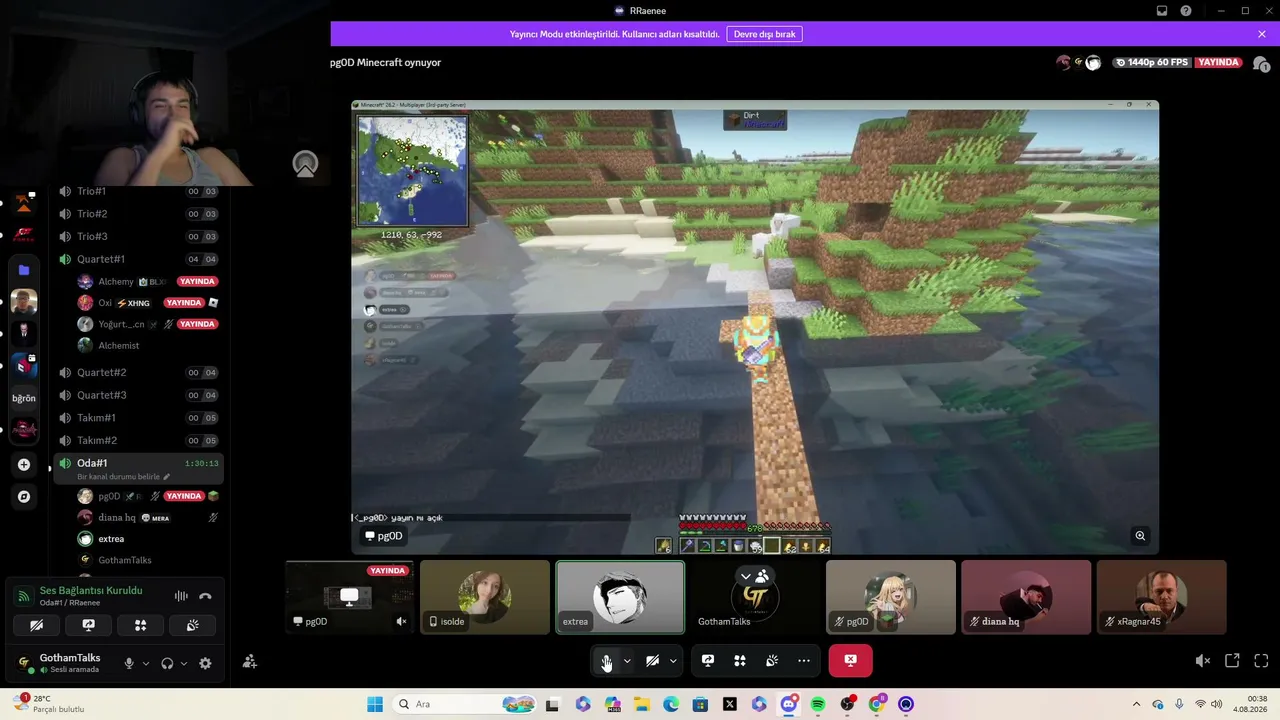Share your screen from voice panel
The height and width of the screenshot is (720, 1280).
coord(89,625)
